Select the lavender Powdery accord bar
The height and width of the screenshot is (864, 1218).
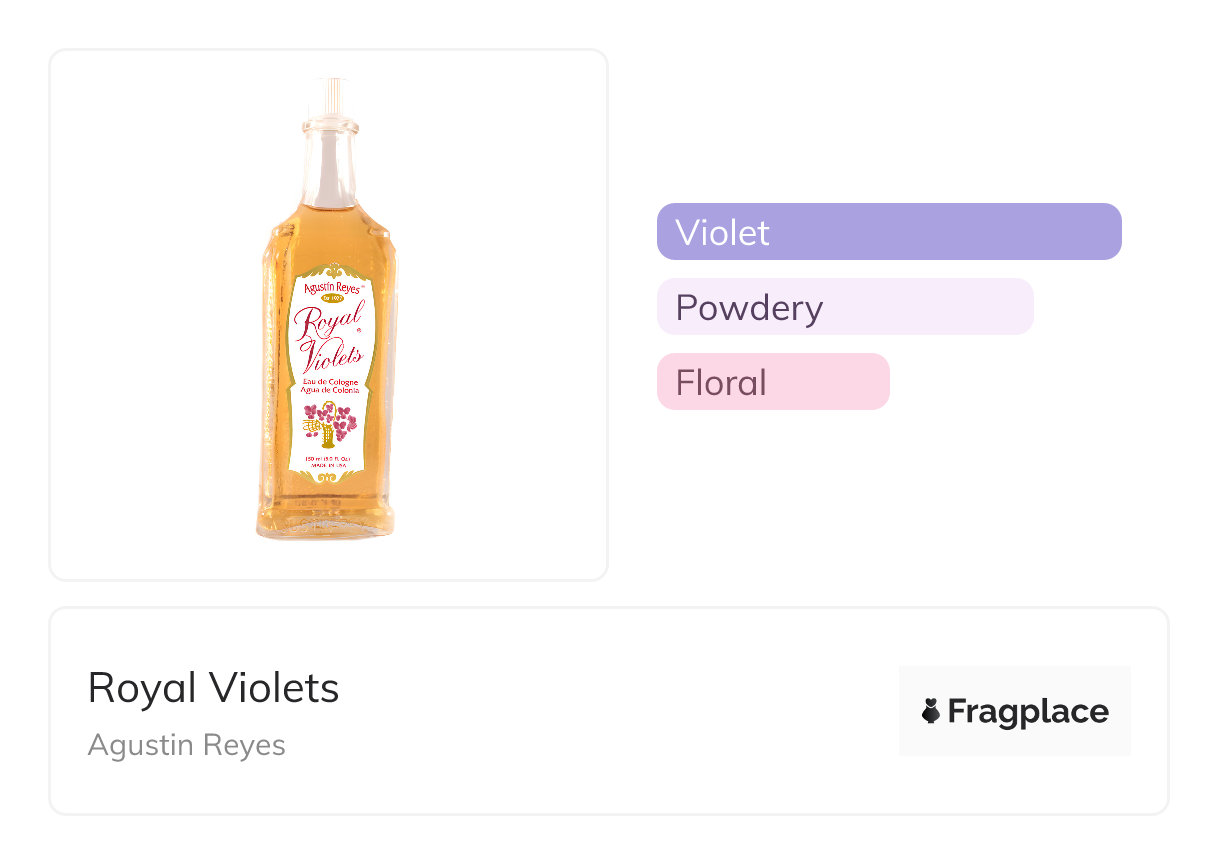point(845,307)
